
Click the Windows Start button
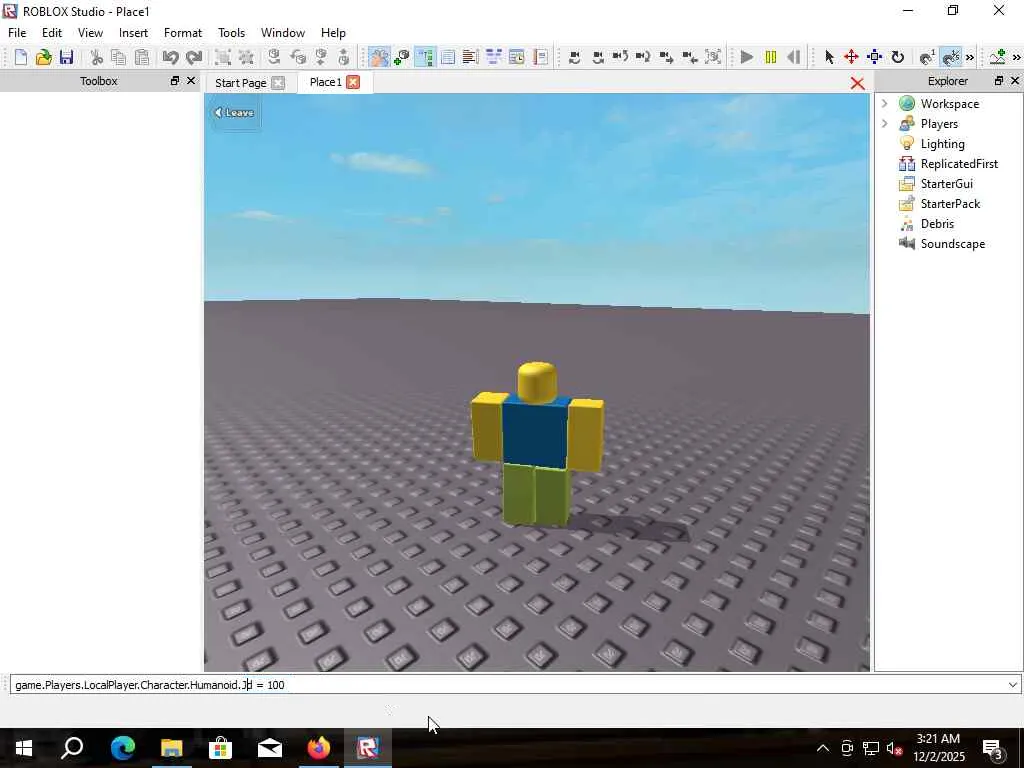(24, 748)
